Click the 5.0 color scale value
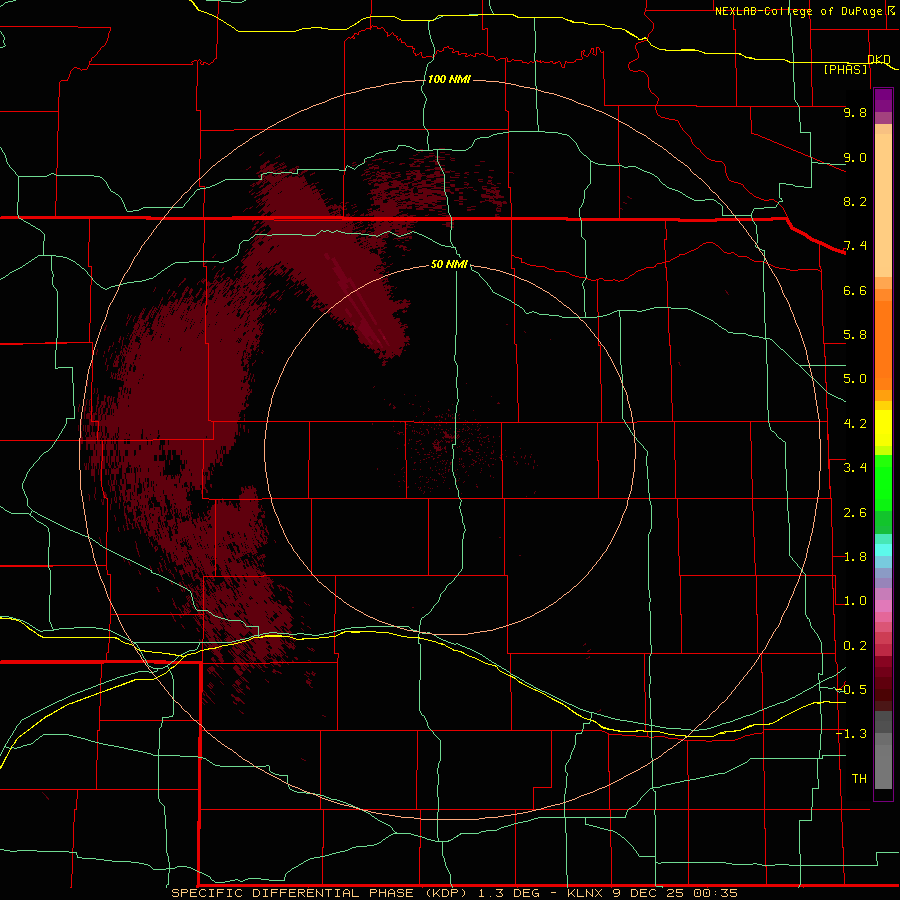This screenshot has height=900, width=900. [x=855, y=379]
